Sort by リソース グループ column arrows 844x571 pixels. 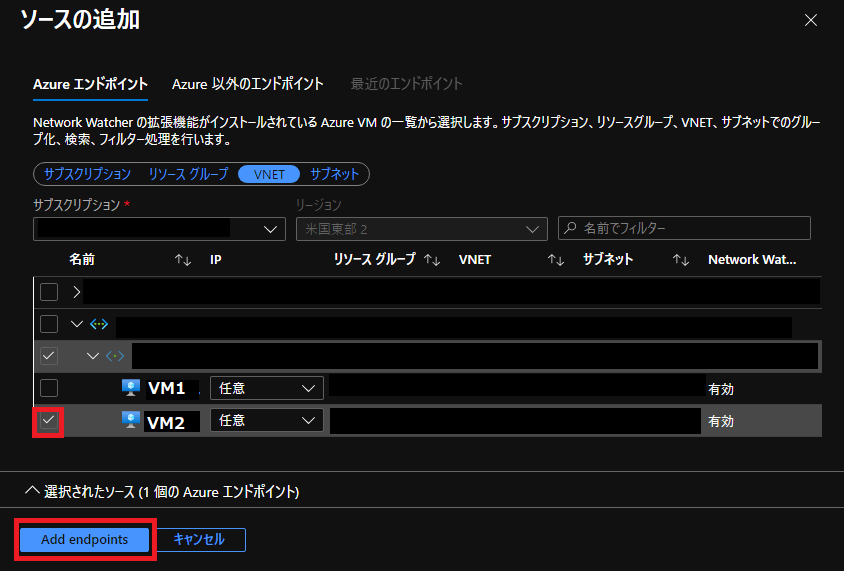click(x=432, y=260)
